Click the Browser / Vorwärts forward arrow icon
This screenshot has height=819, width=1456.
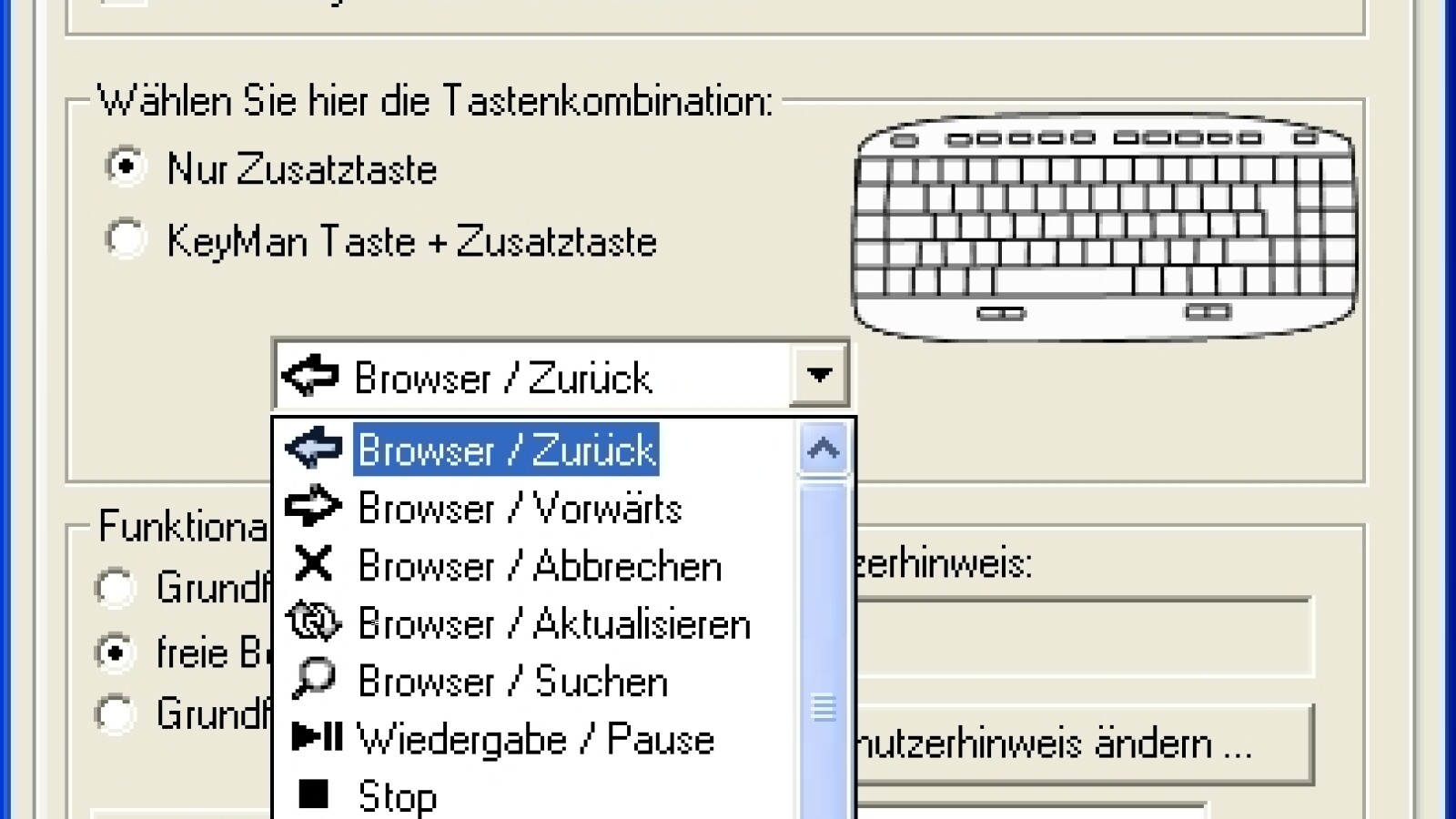tap(314, 507)
